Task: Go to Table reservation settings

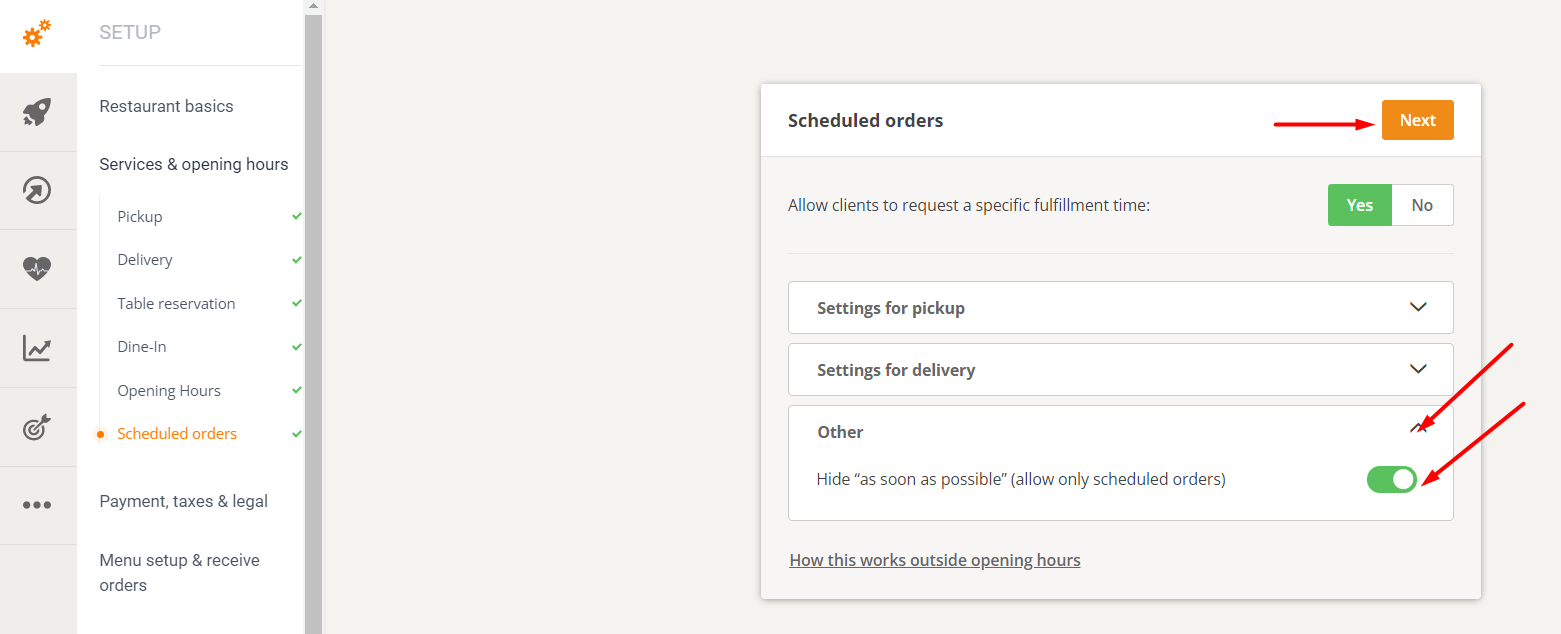Action: point(176,303)
